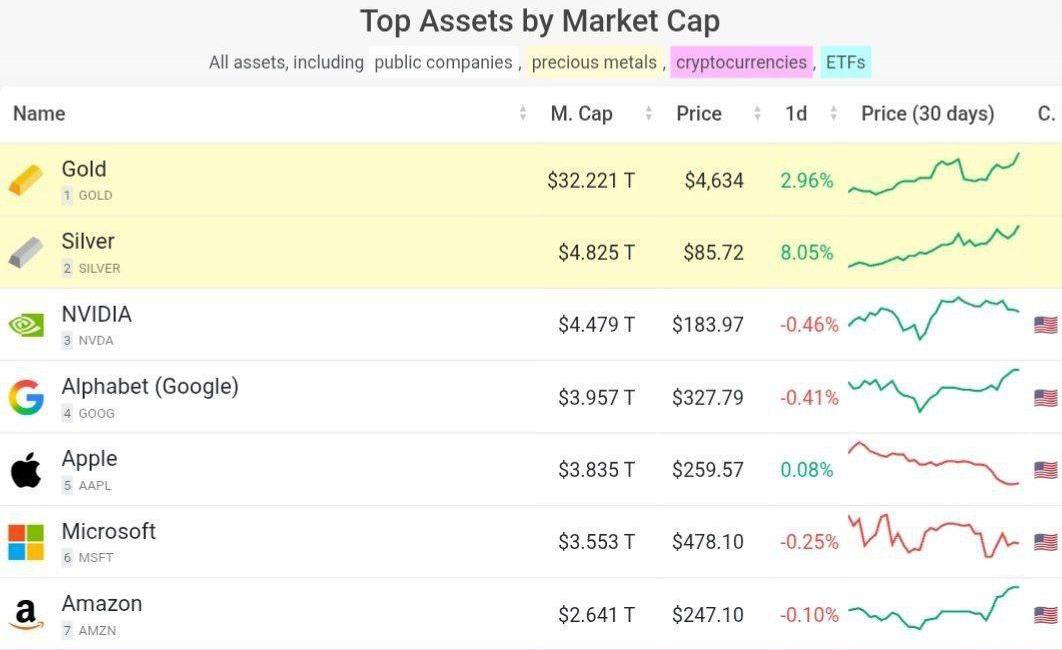The image size is (1062, 650).
Task: Click Gold's 30-day price sparkline chart
Action: click(934, 175)
